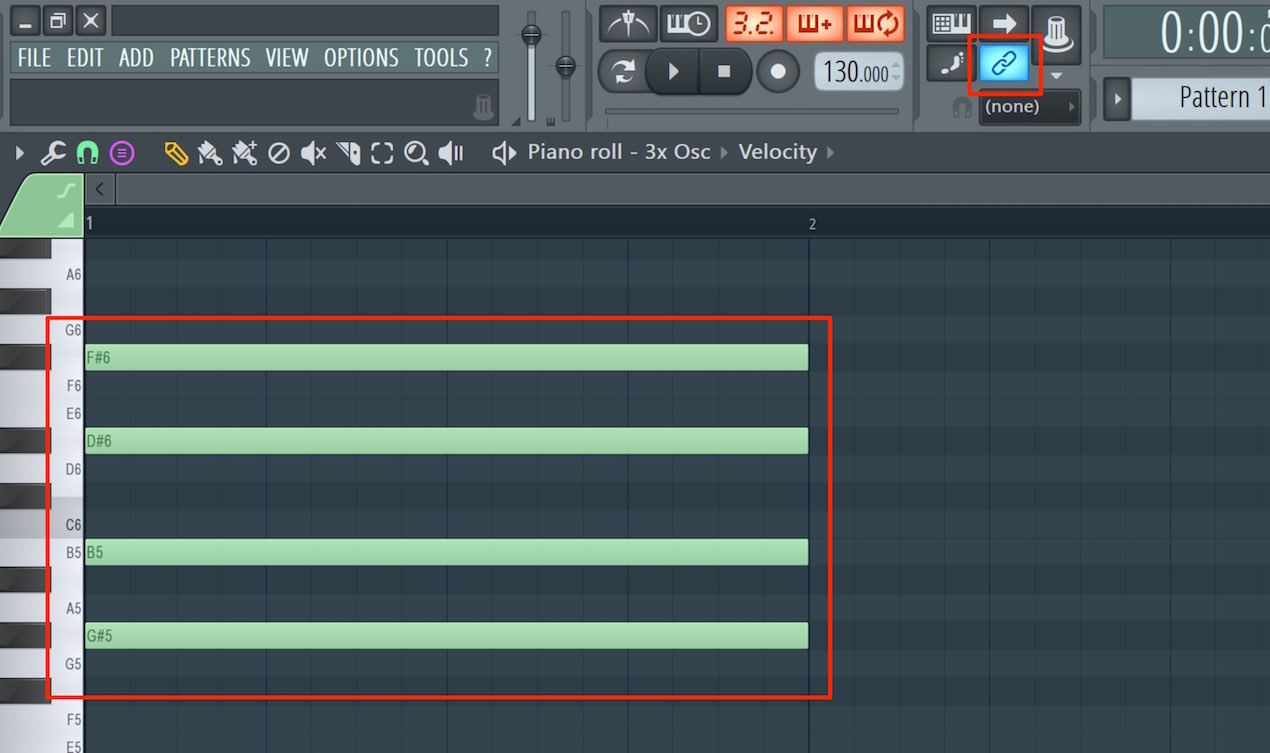
Task: Click the green piano roll corner tab
Action: pos(42,205)
